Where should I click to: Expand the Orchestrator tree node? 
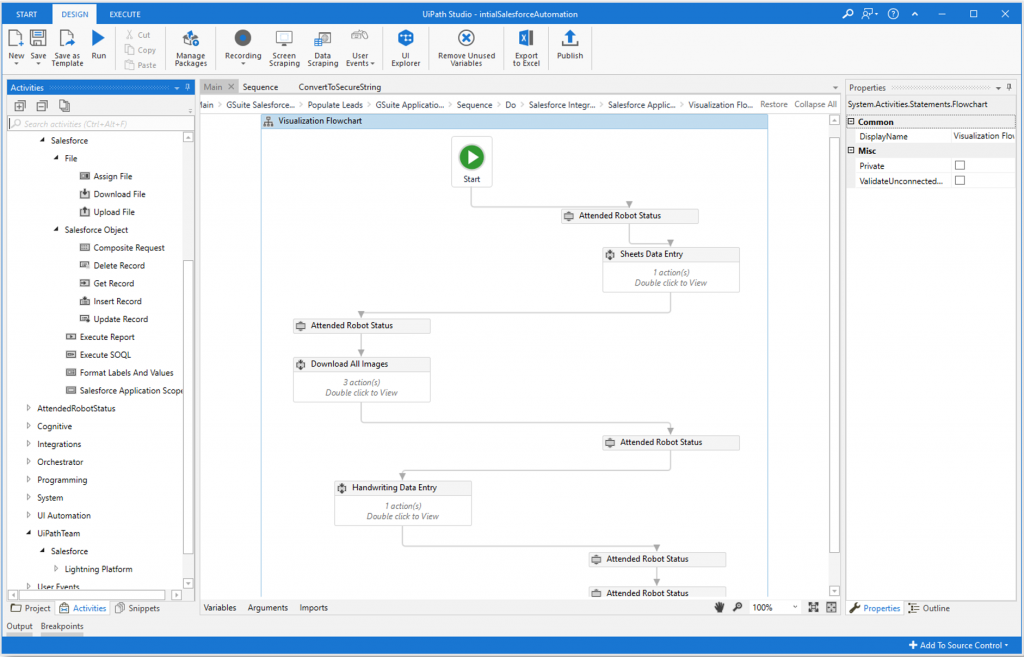pyautogui.click(x=28, y=462)
